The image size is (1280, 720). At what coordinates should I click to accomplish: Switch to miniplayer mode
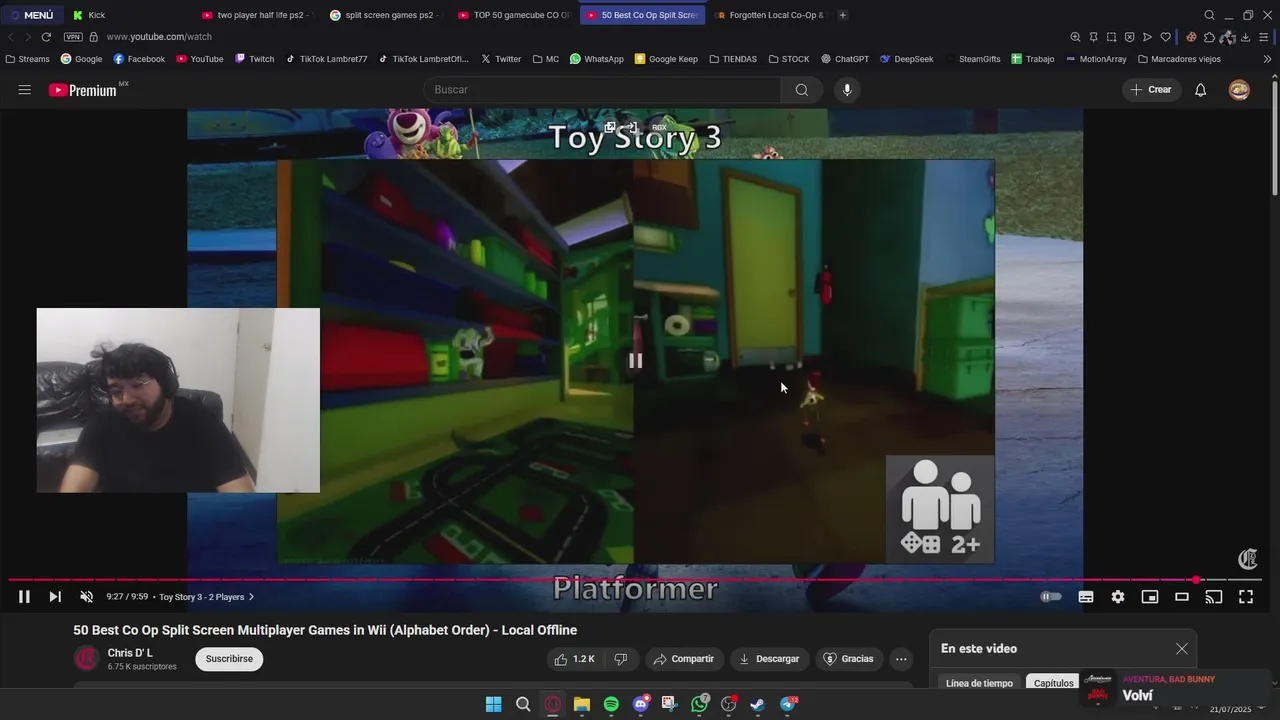coord(1150,597)
